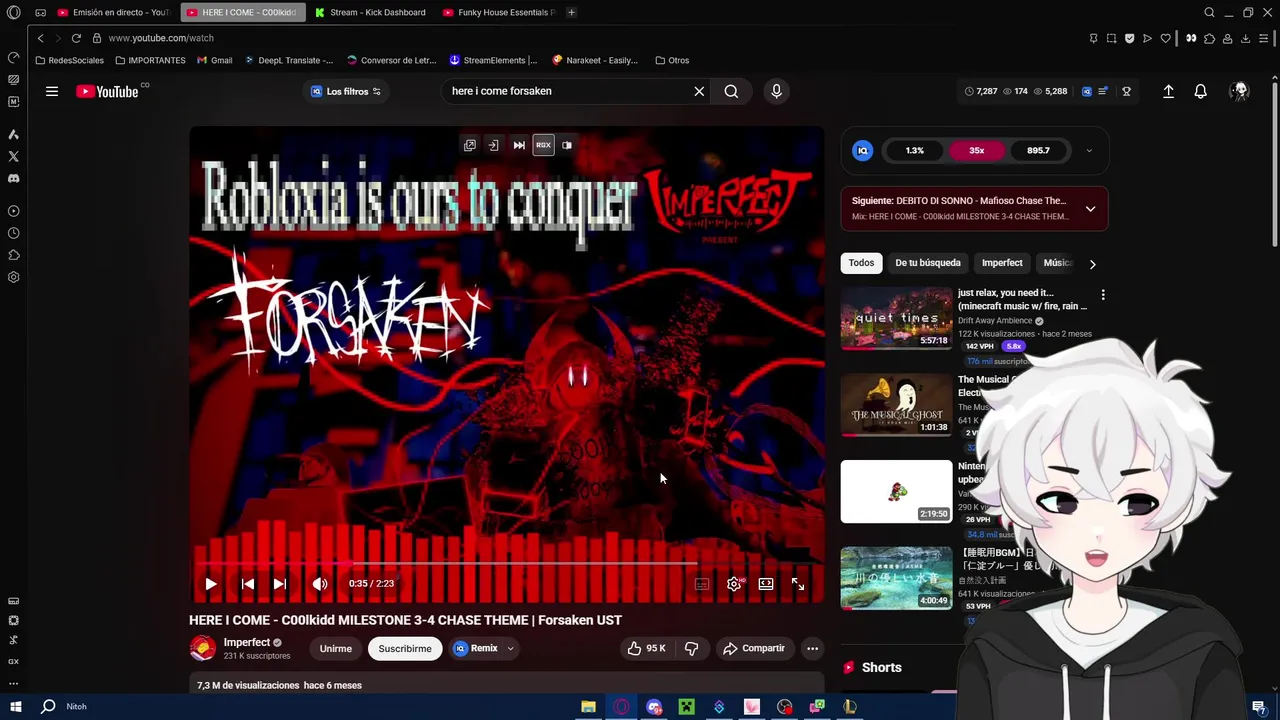This screenshot has width=1280, height=720.
Task: Toggle subtitles button in player
Action: click(x=702, y=584)
